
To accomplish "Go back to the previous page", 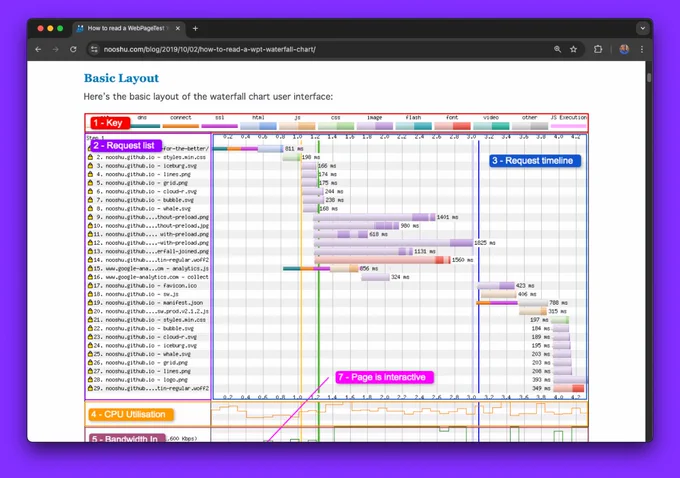I will [x=38, y=49].
